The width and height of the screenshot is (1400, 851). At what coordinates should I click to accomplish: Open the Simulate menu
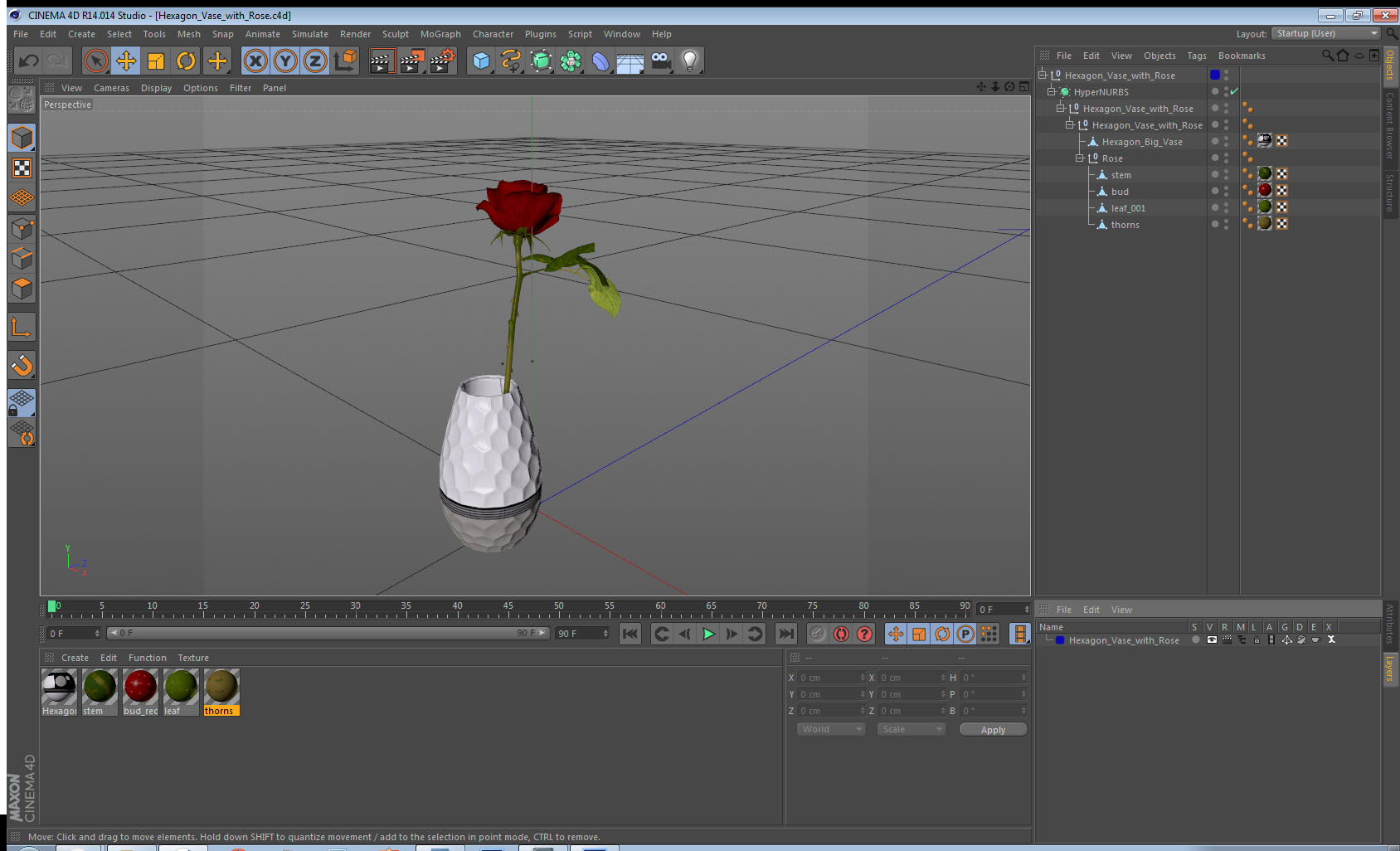coord(310,34)
